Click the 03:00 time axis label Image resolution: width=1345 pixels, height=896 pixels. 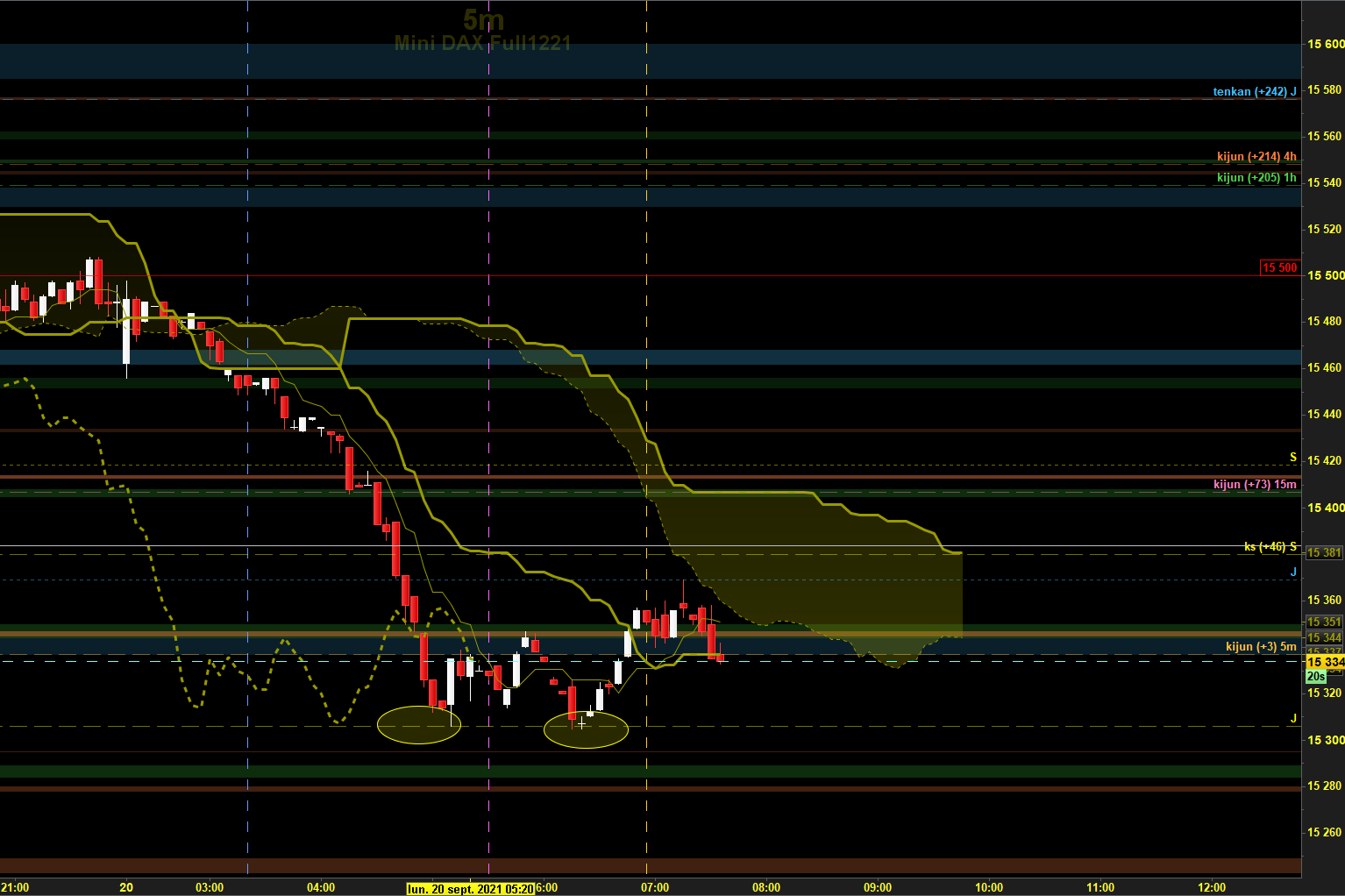(210, 887)
